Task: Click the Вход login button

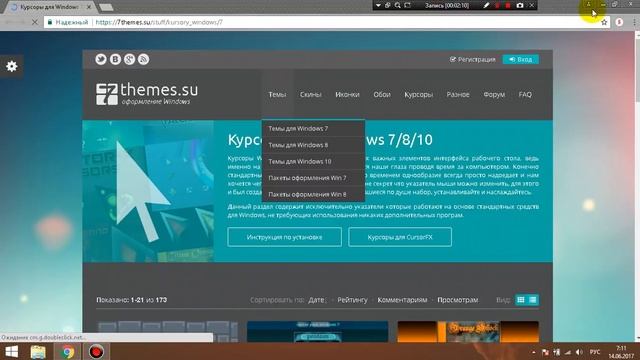Action: (521, 59)
